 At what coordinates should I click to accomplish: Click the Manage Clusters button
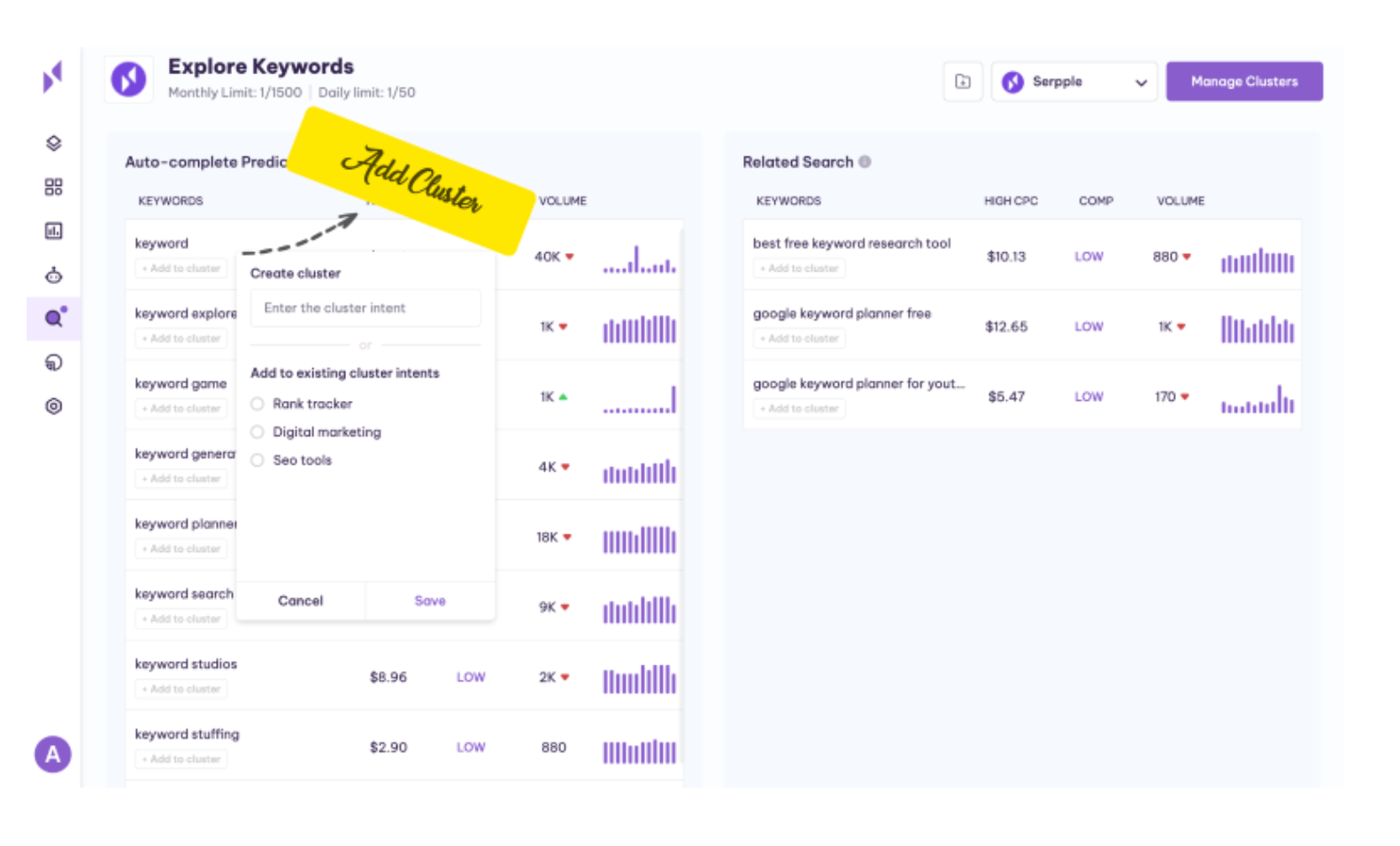(x=1244, y=81)
